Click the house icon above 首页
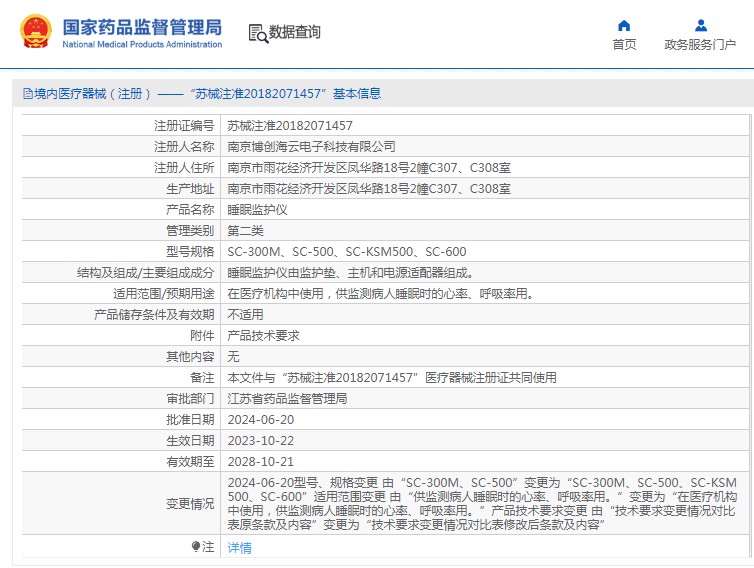Viewport: 754px width, 568px height. [624, 25]
